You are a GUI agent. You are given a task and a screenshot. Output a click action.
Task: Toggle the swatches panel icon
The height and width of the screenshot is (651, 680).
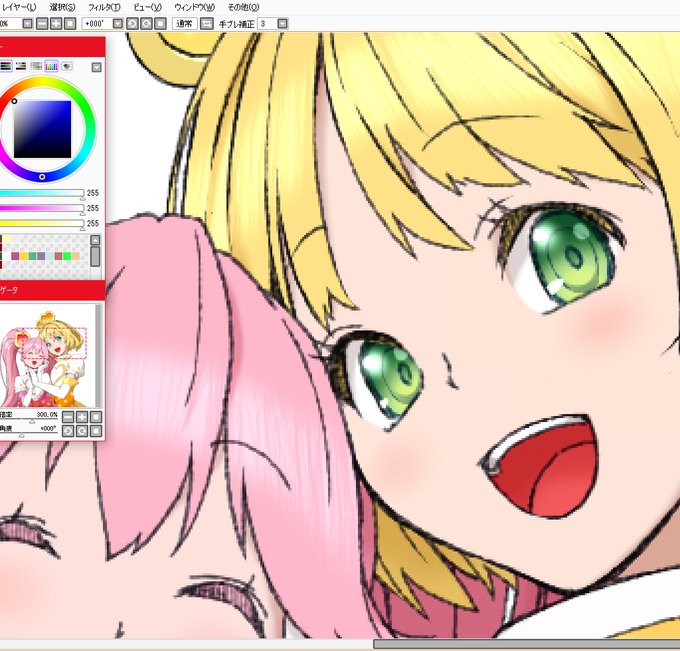pyautogui.click(x=51, y=66)
